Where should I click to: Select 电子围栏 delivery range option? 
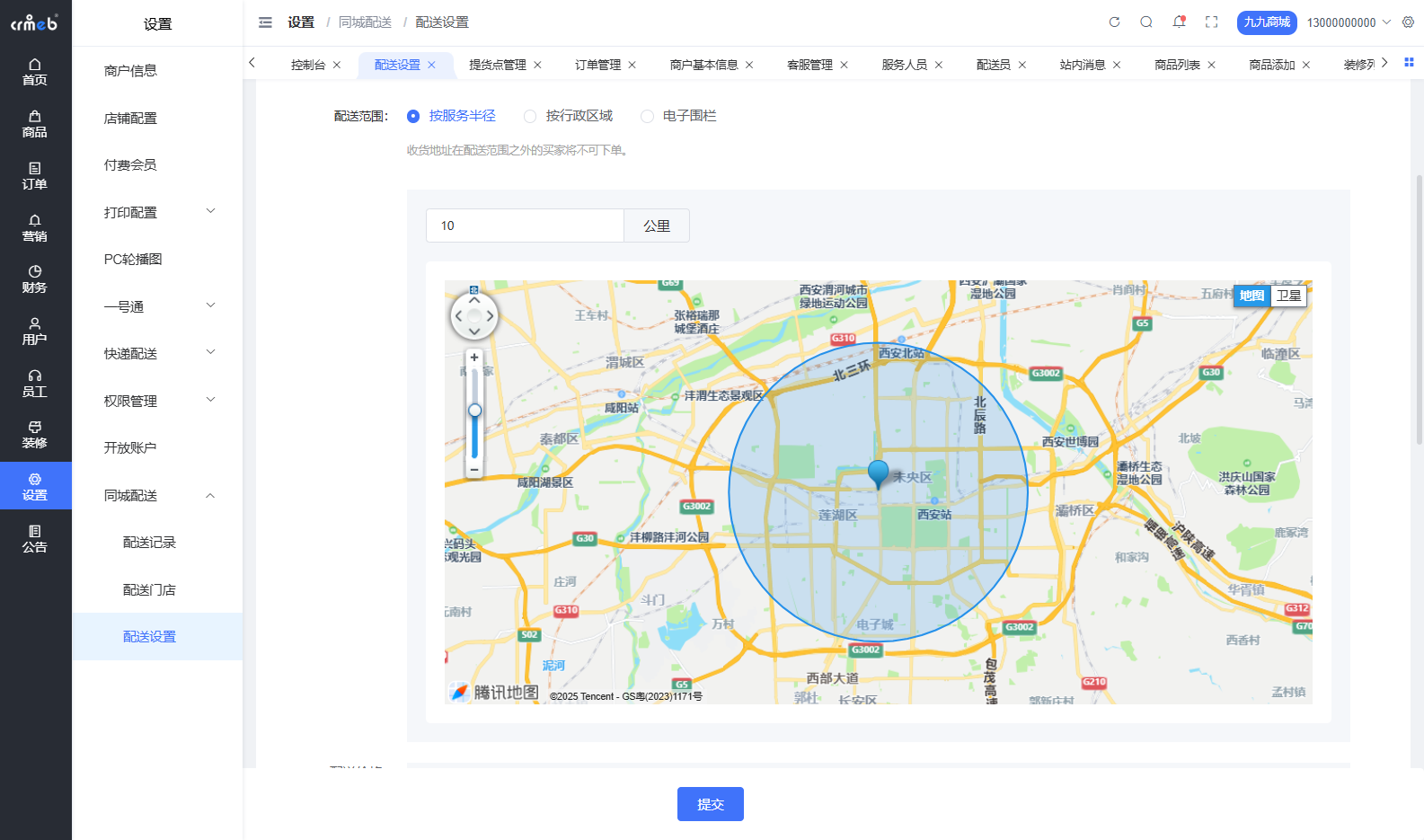pyautogui.click(x=647, y=116)
